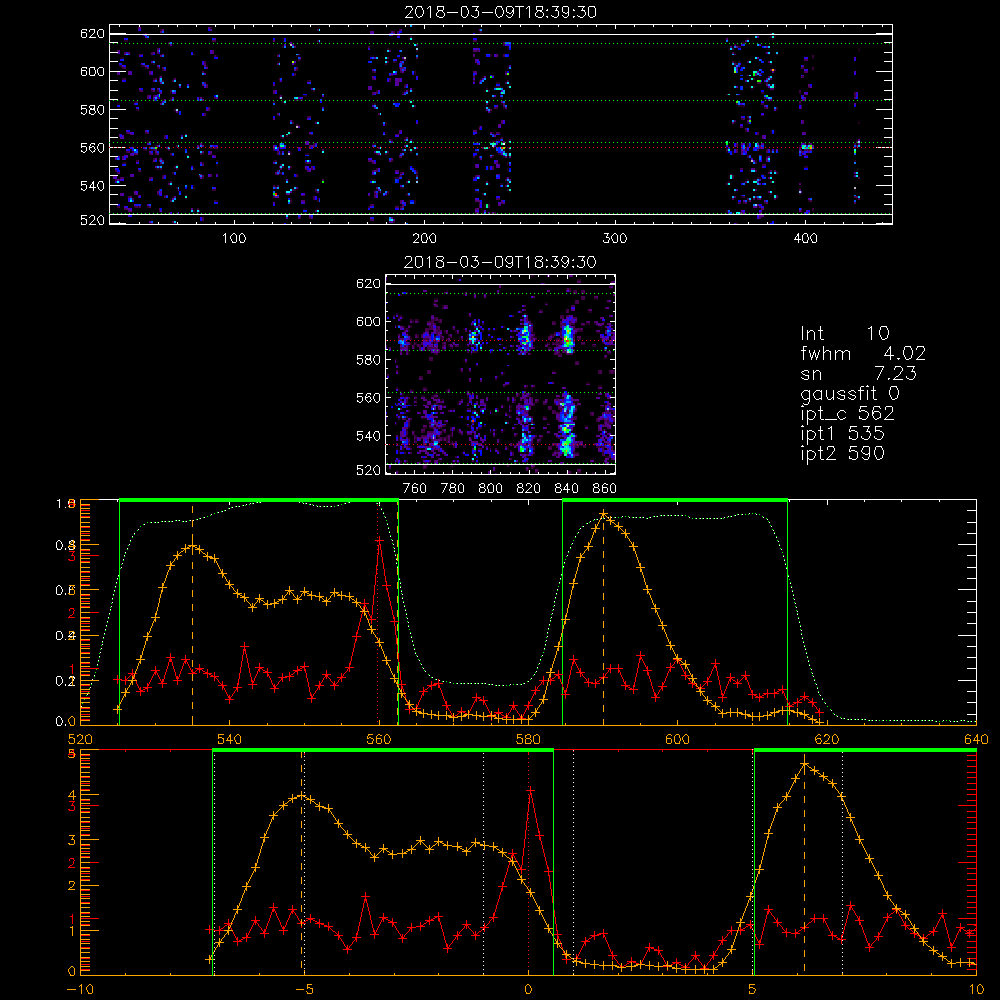Click the red spike peak near 560 in third plot
This screenshot has width=1000, height=1000.
(x=379, y=540)
